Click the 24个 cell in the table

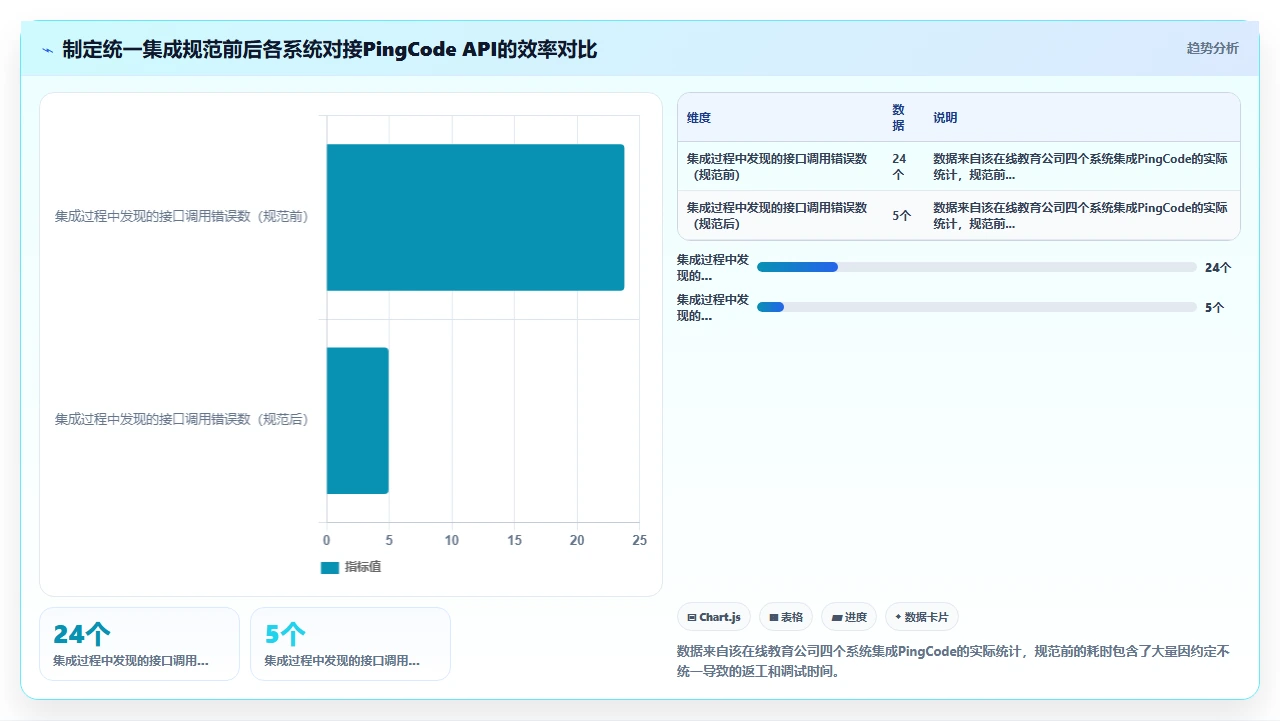(899, 166)
